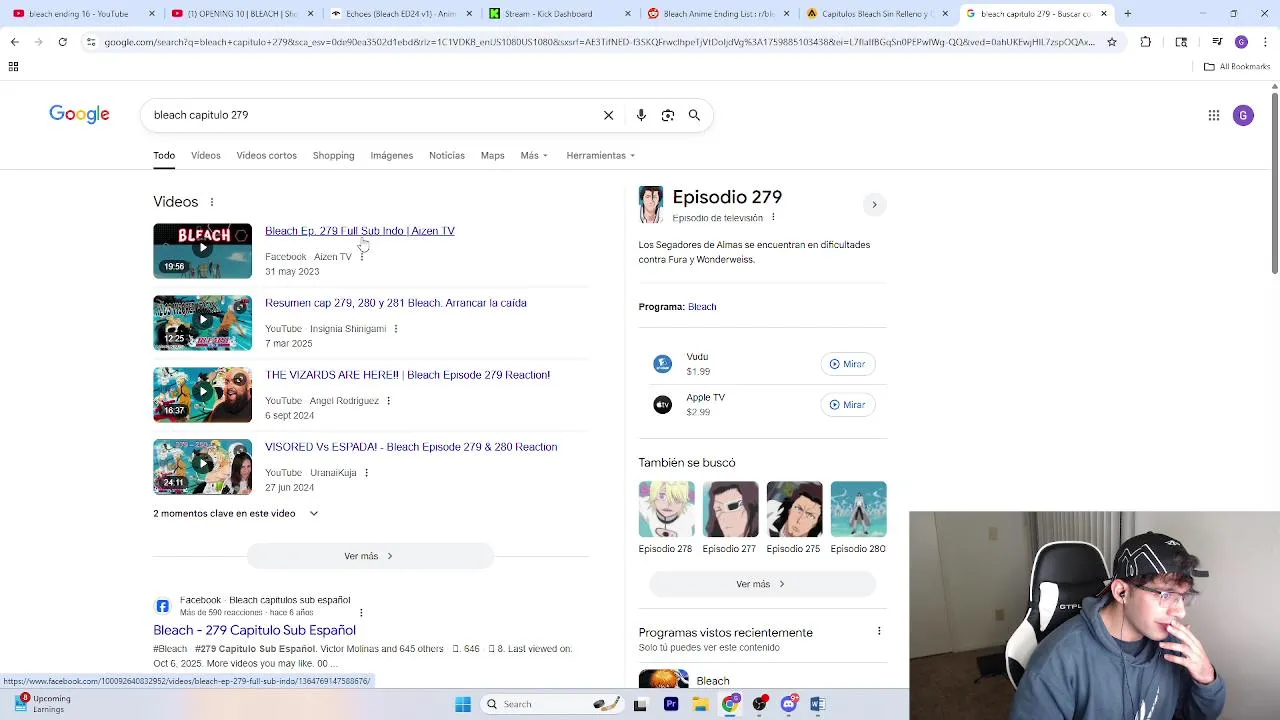Screen dimensions: 1280x720
Task: Go back in browser history
Action: point(14,42)
